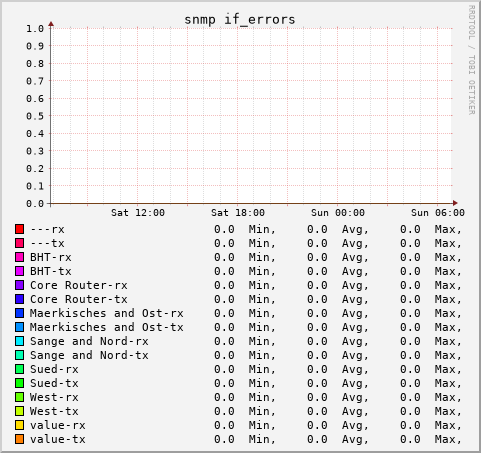Select the ---tx legend label
The height and width of the screenshot is (453, 481).
tap(47, 243)
